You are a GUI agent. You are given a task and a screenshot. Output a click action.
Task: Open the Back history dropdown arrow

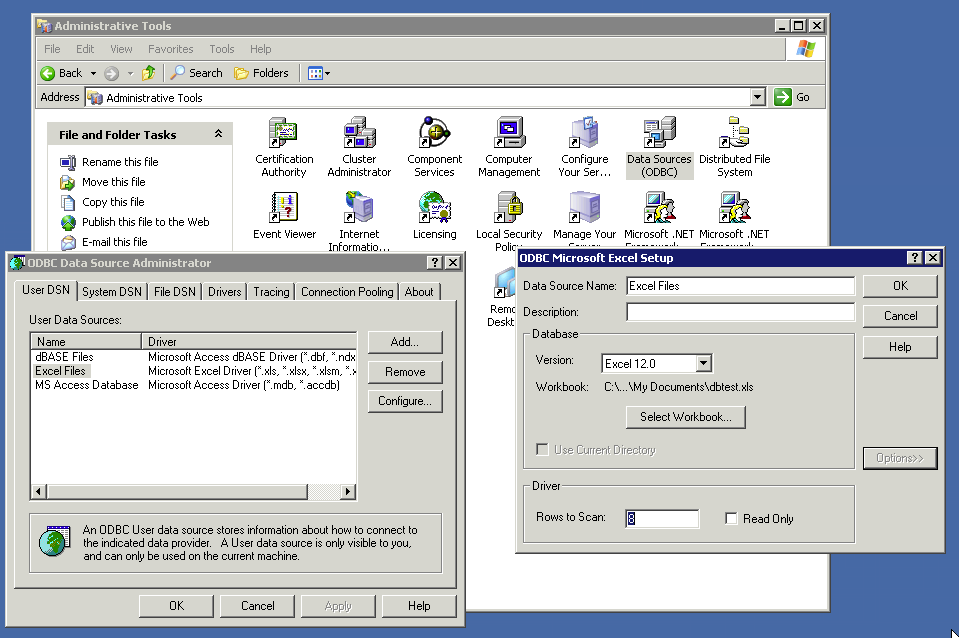94,73
